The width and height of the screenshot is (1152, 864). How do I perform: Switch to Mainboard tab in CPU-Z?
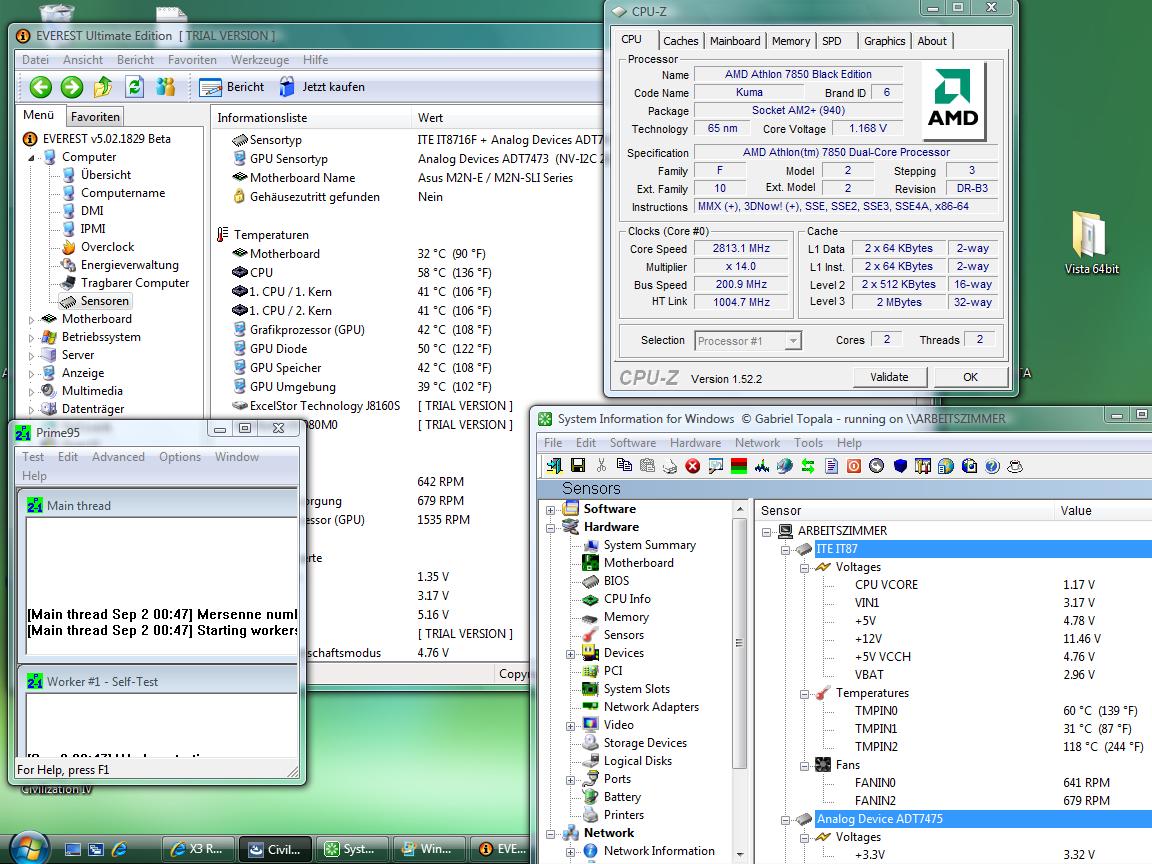coord(735,41)
